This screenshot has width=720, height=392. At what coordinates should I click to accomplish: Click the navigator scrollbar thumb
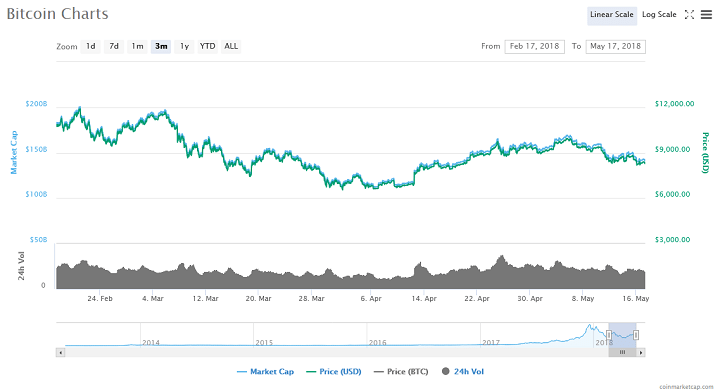click(x=622, y=353)
